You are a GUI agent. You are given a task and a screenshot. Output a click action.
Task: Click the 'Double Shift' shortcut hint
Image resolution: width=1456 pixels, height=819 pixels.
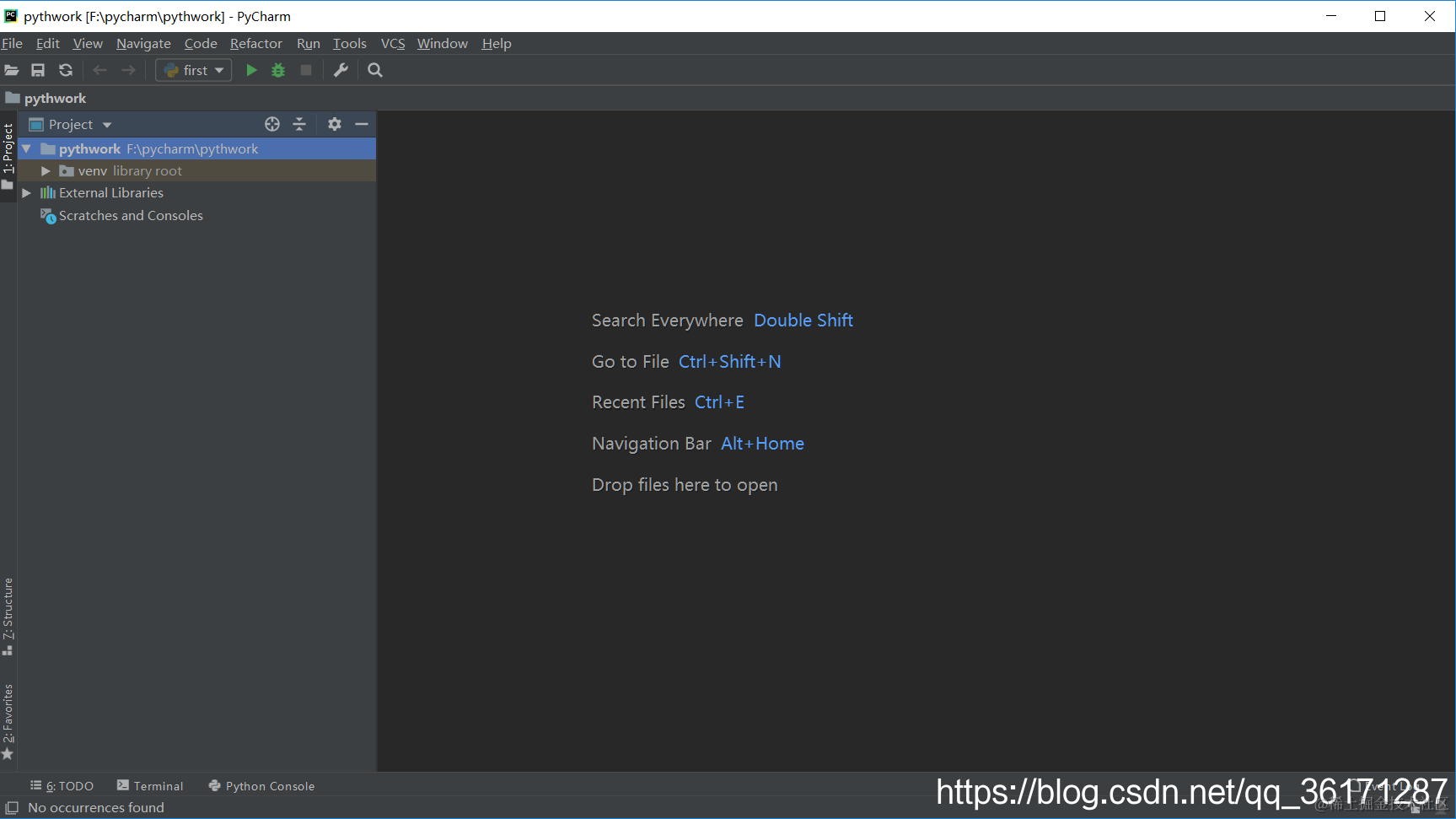coord(803,321)
